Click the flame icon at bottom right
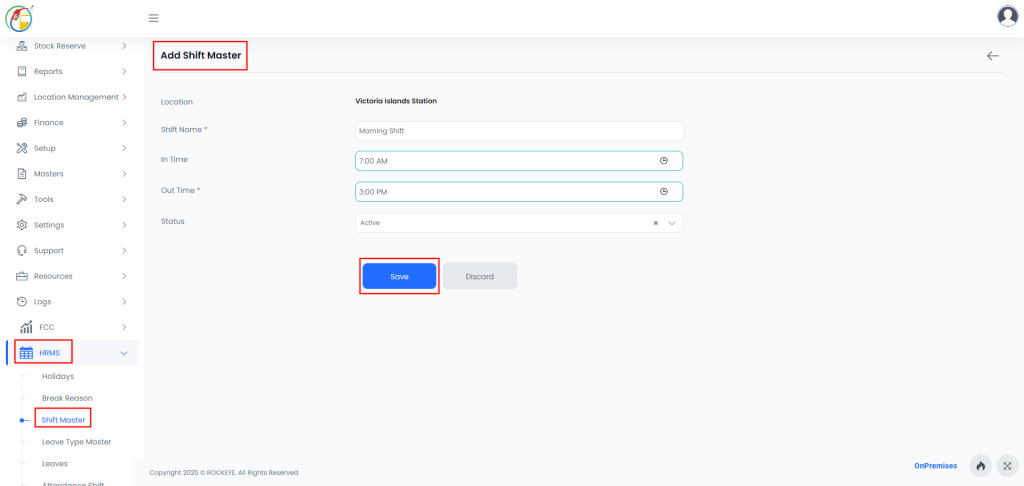This screenshot has width=1024, height=486. tap(981, 466)
